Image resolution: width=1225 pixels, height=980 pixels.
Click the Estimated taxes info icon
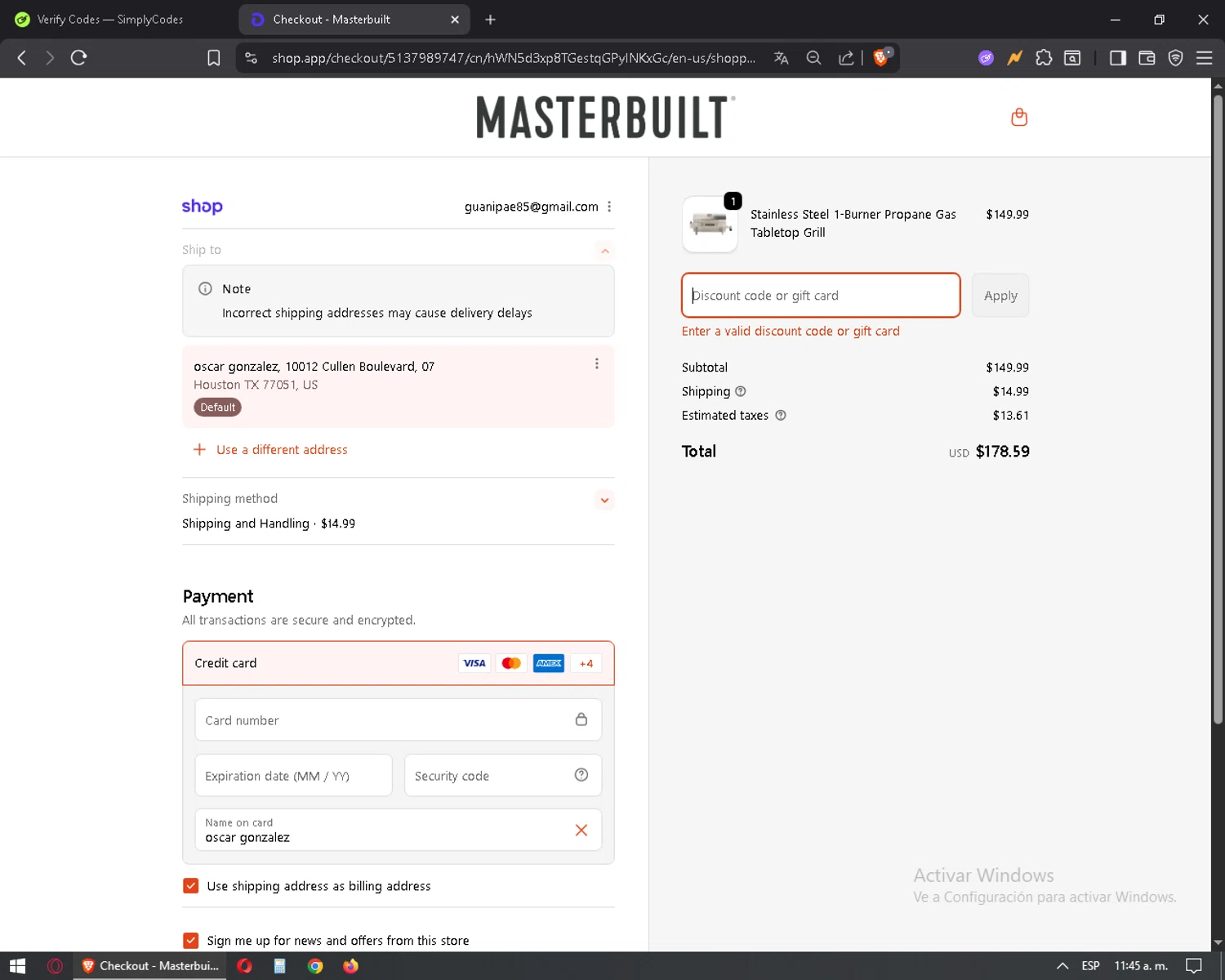(x=781, y=415)
